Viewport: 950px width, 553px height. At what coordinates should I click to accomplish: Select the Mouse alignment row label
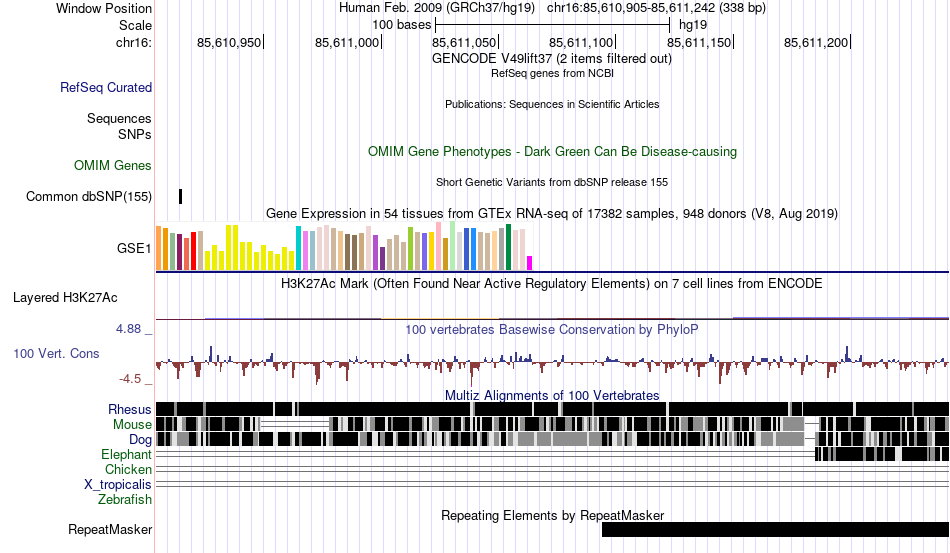[x=132, y=425]
